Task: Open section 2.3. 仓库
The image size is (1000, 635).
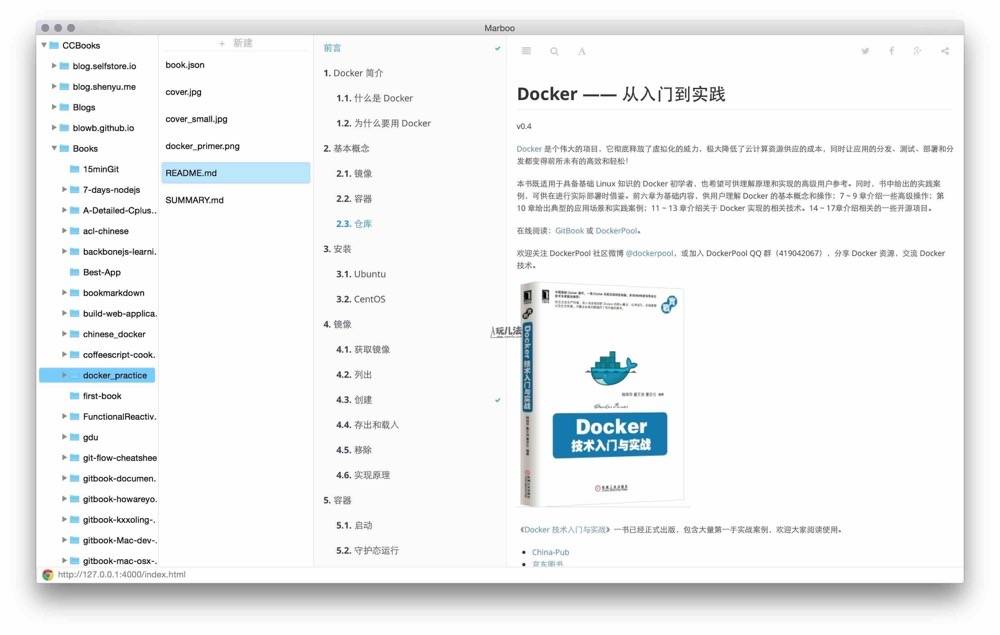Action: [354, 224]
